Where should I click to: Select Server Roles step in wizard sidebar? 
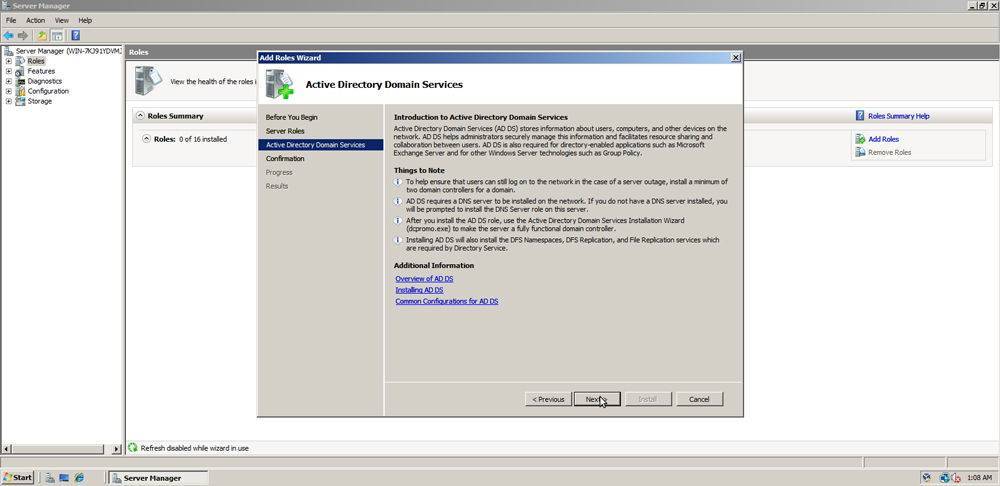[285, 131]
